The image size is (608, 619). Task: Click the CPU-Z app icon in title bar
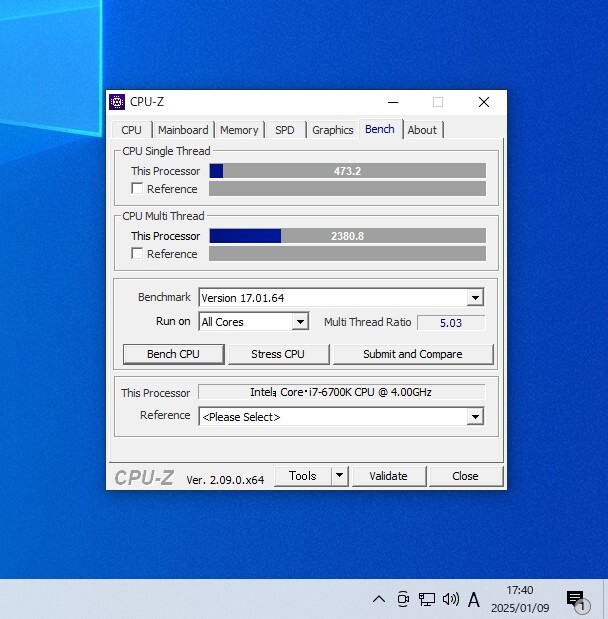117,102
